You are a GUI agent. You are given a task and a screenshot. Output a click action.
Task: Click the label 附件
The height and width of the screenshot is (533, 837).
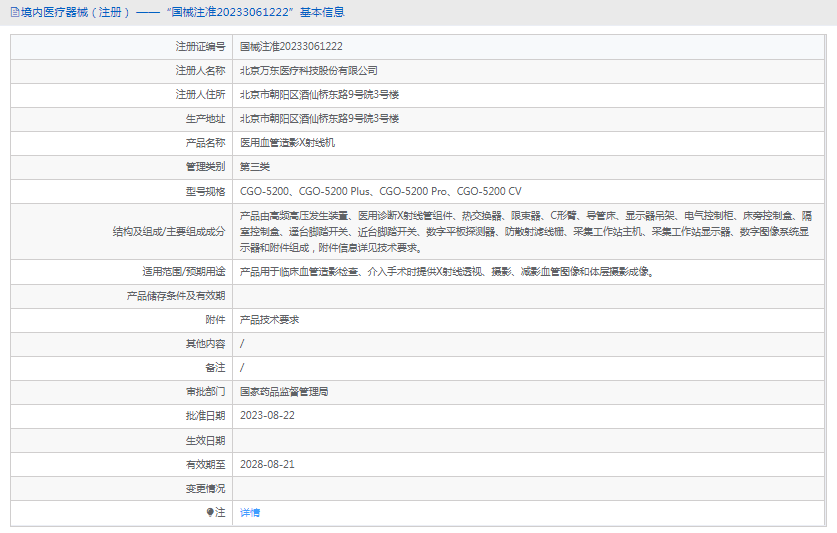click(x=215, y=320)
